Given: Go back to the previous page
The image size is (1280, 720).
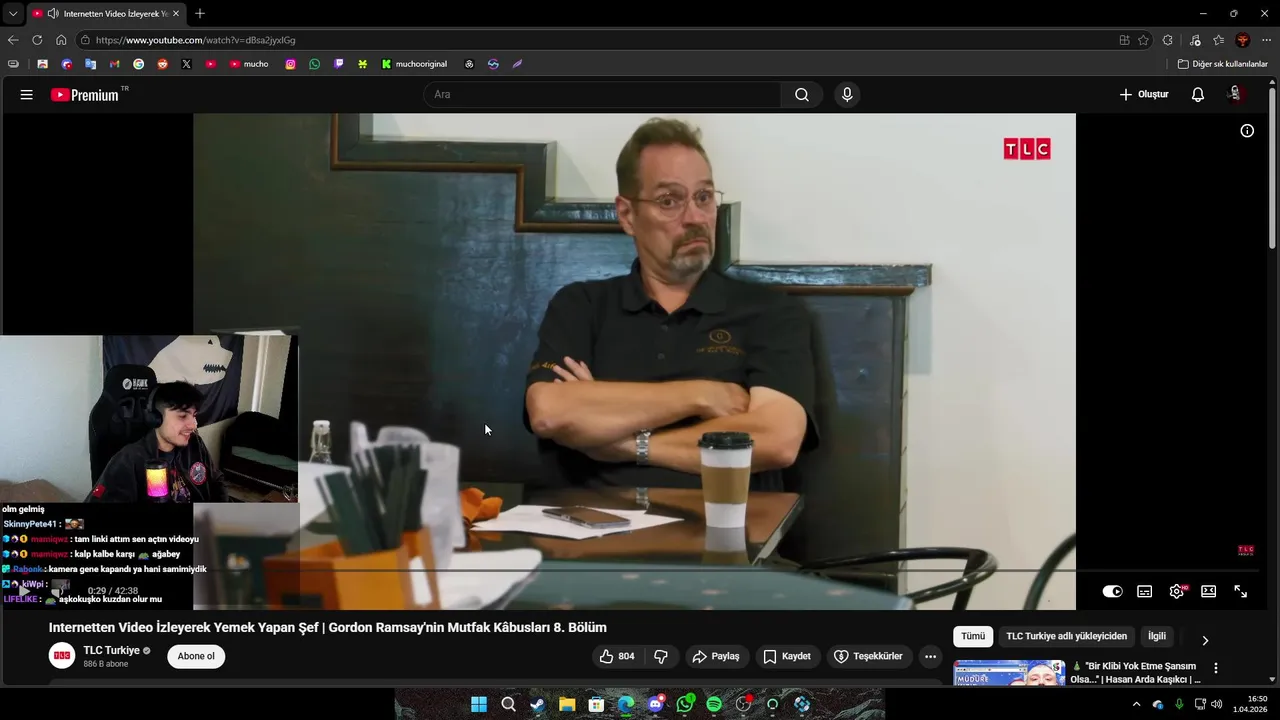Looking at the screenshot, I should click(x=13, y=40).
